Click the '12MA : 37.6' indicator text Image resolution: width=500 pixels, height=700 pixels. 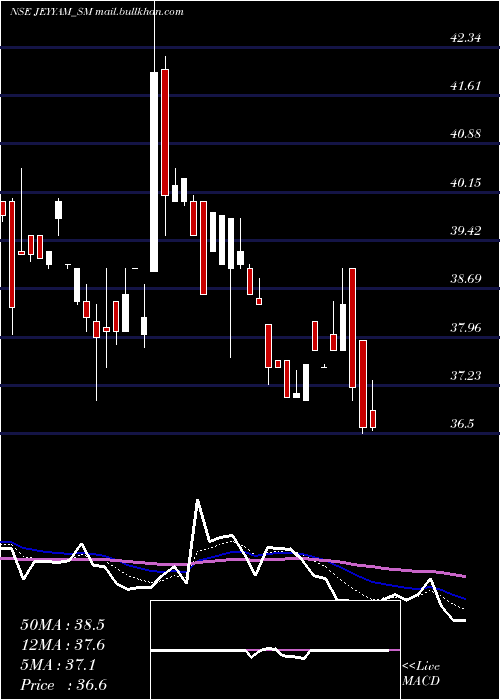62,645
